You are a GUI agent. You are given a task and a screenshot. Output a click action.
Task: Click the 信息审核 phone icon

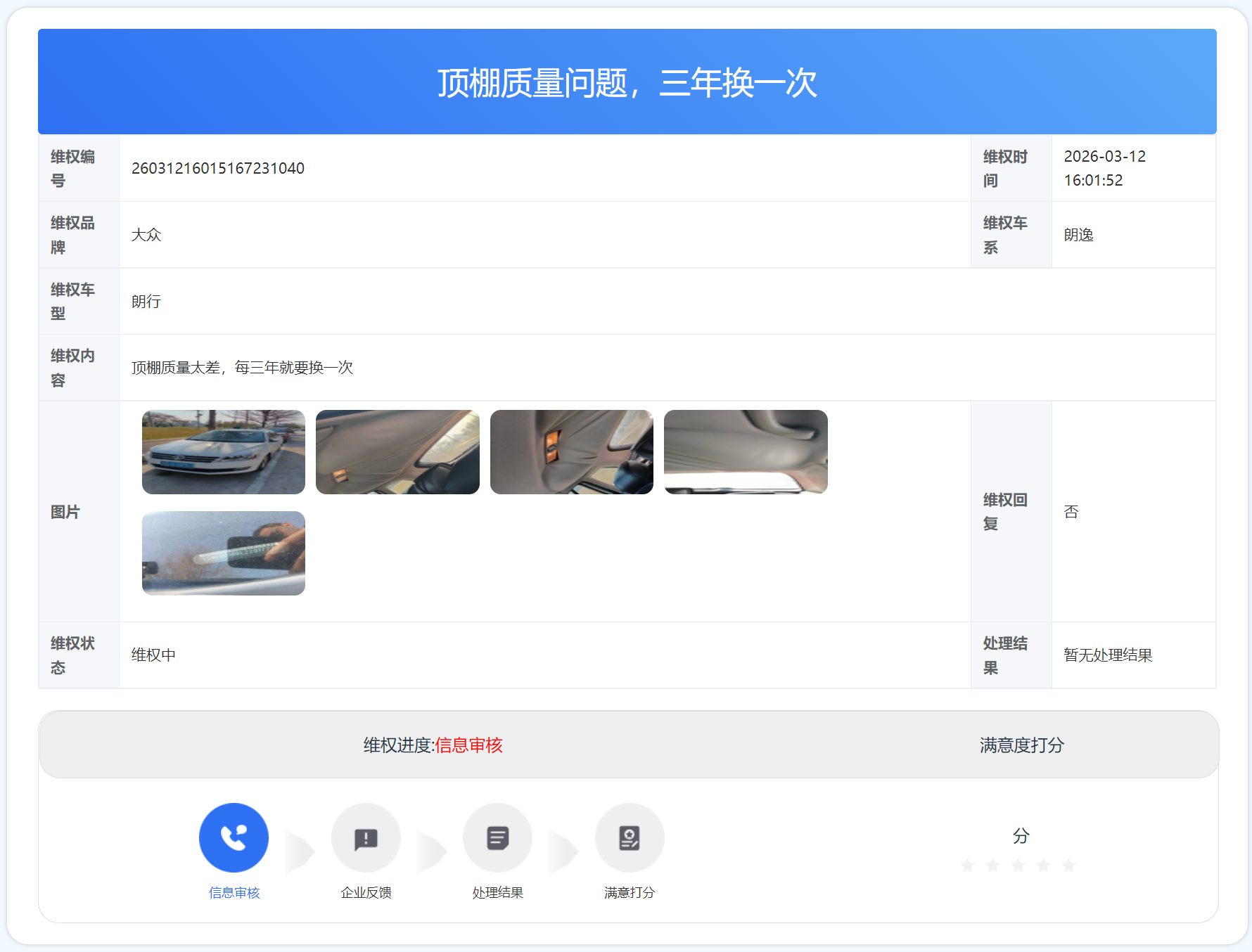[x=234, y=837]
